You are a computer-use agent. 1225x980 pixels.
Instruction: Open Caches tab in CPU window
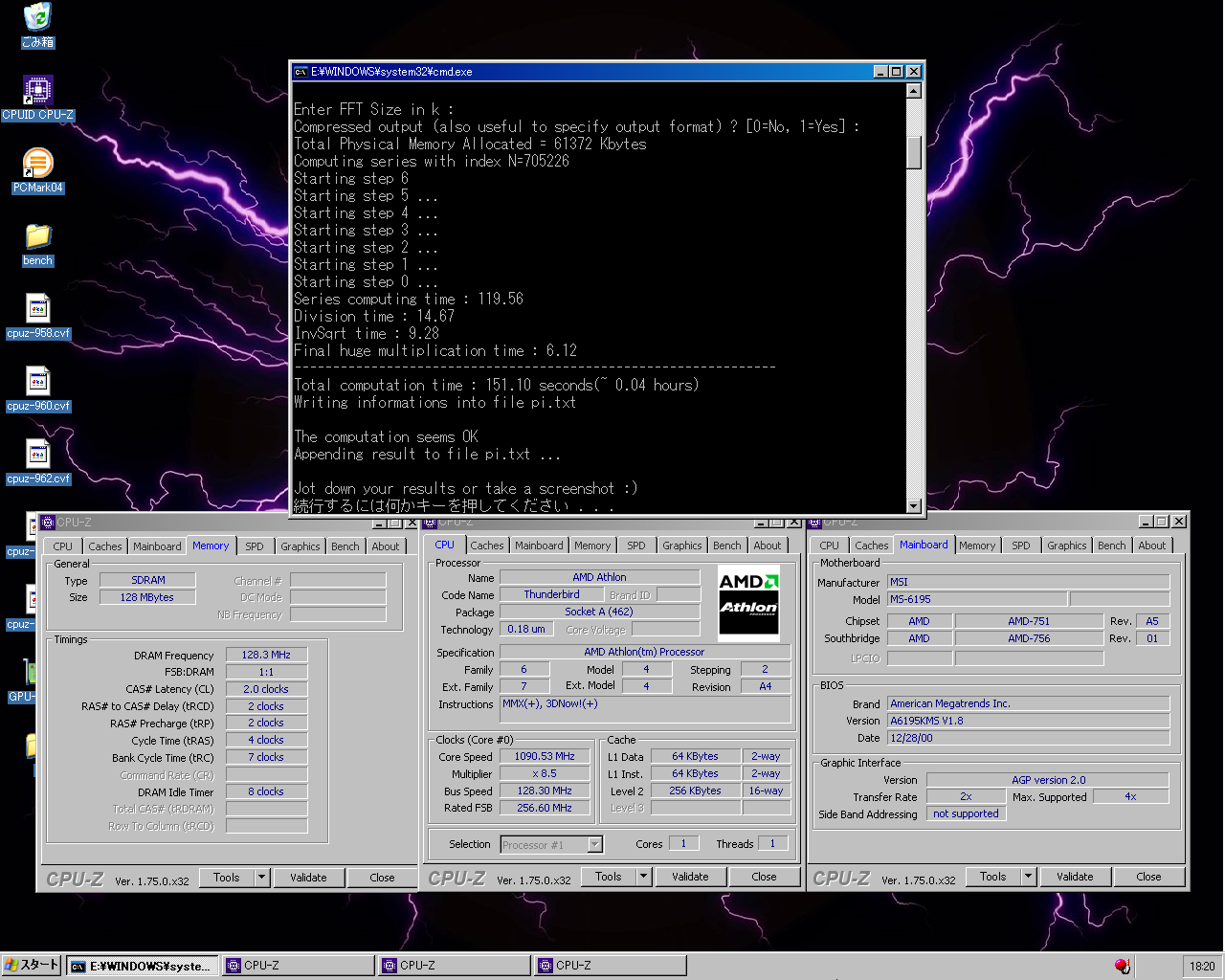(x=487, y=546)
